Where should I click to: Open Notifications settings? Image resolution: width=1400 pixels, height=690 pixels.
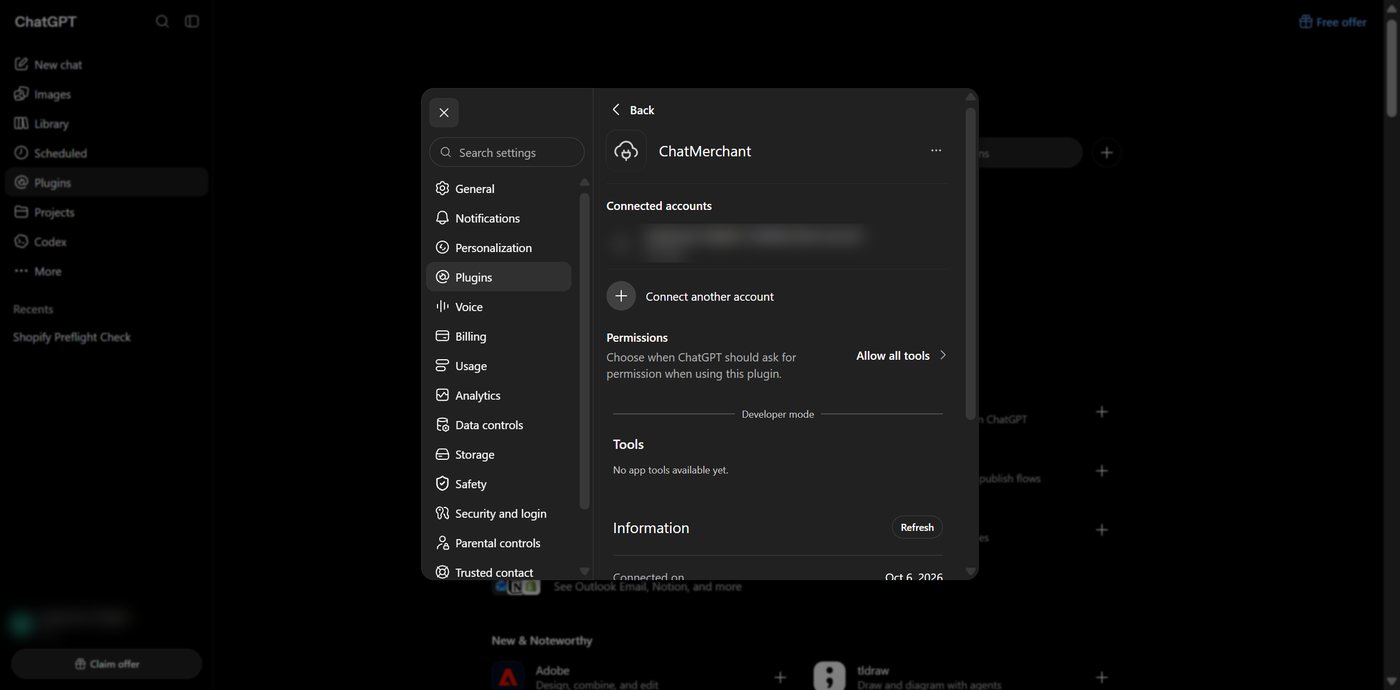point(499,218)
